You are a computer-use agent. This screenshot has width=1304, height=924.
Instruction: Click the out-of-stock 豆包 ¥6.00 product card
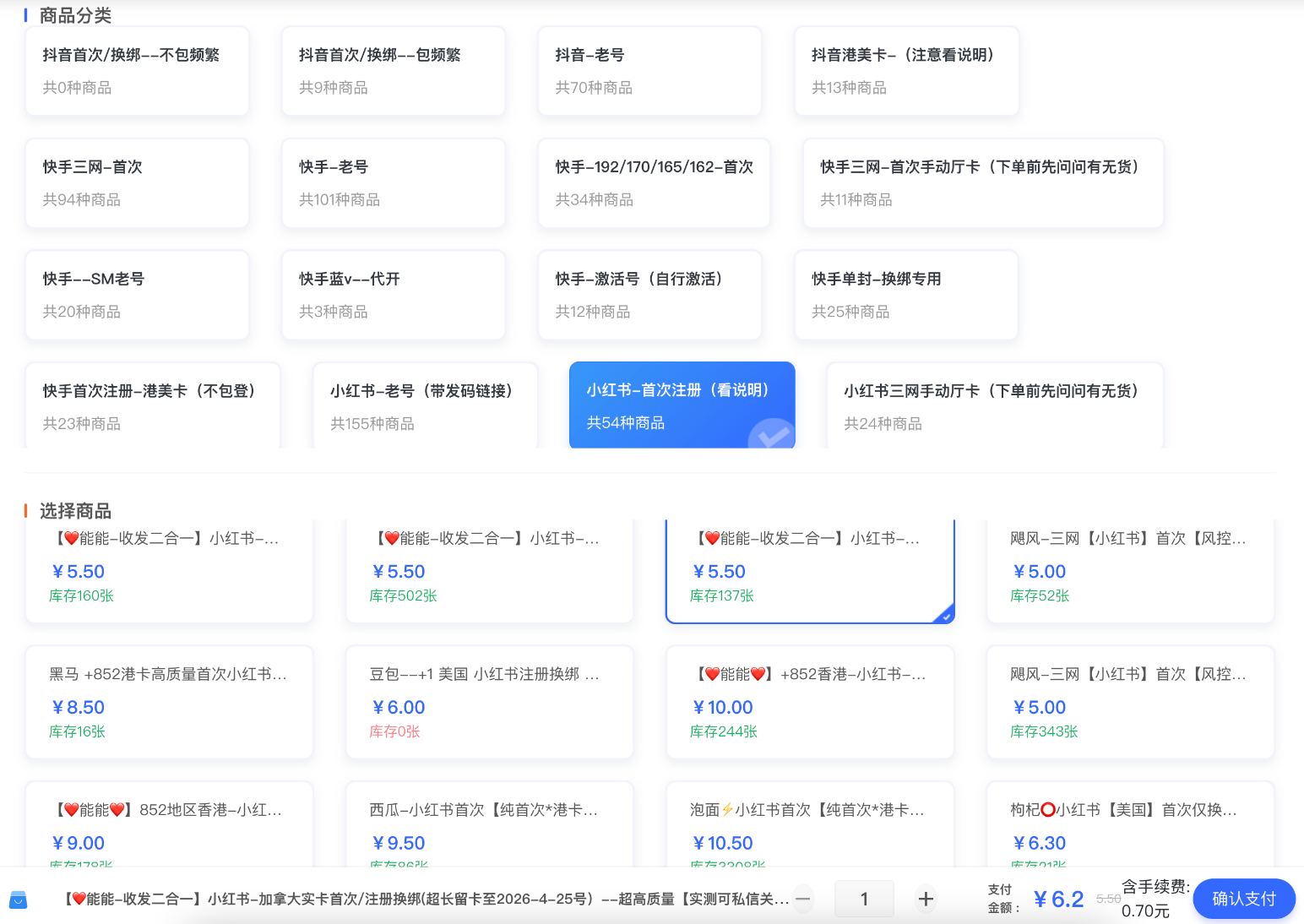click(x=488, y=701)
